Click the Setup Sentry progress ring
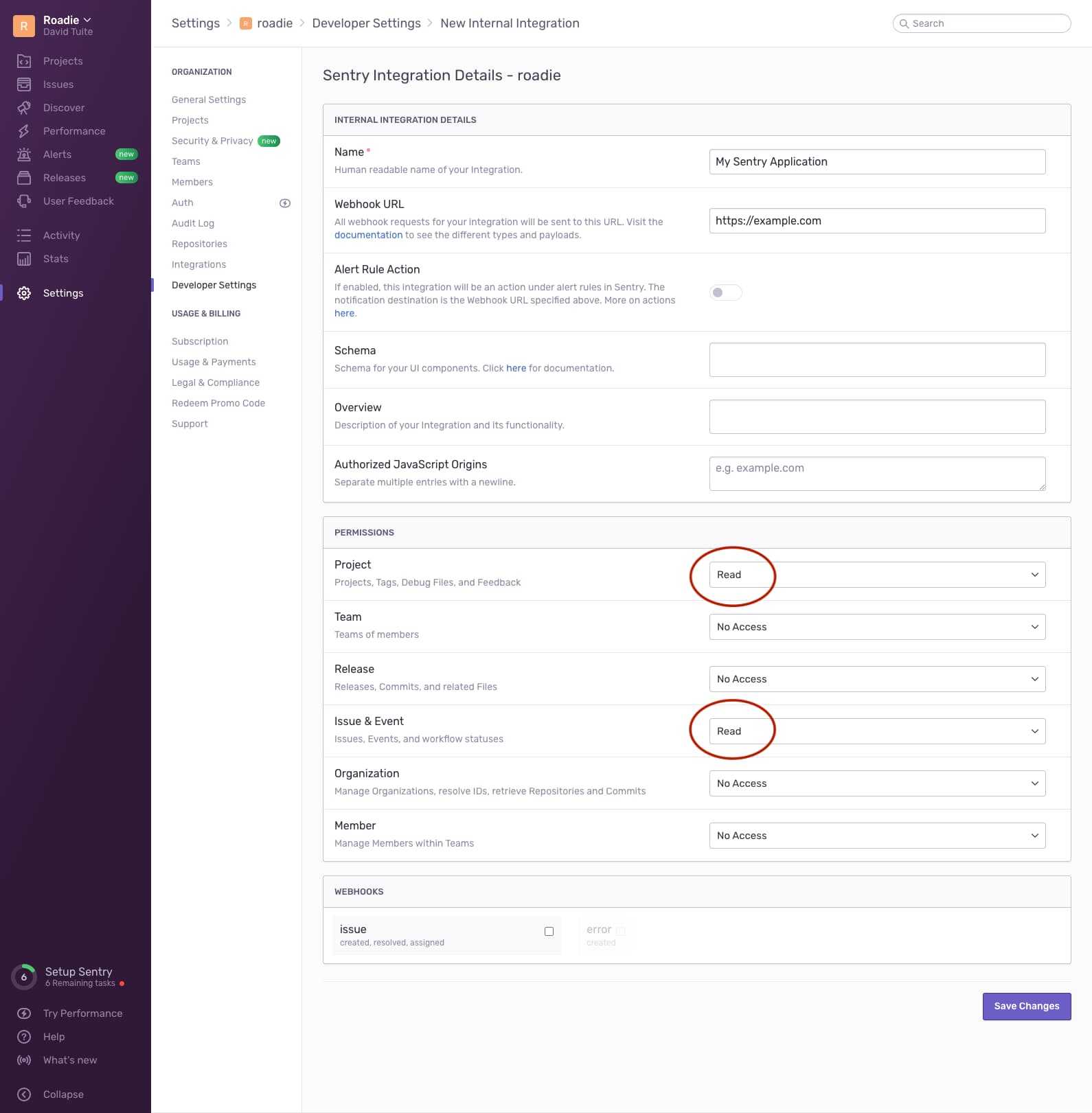Image resolution: width=1092 pixels, height=1113 pixels. pyautogui.click(x=24, y=977)
